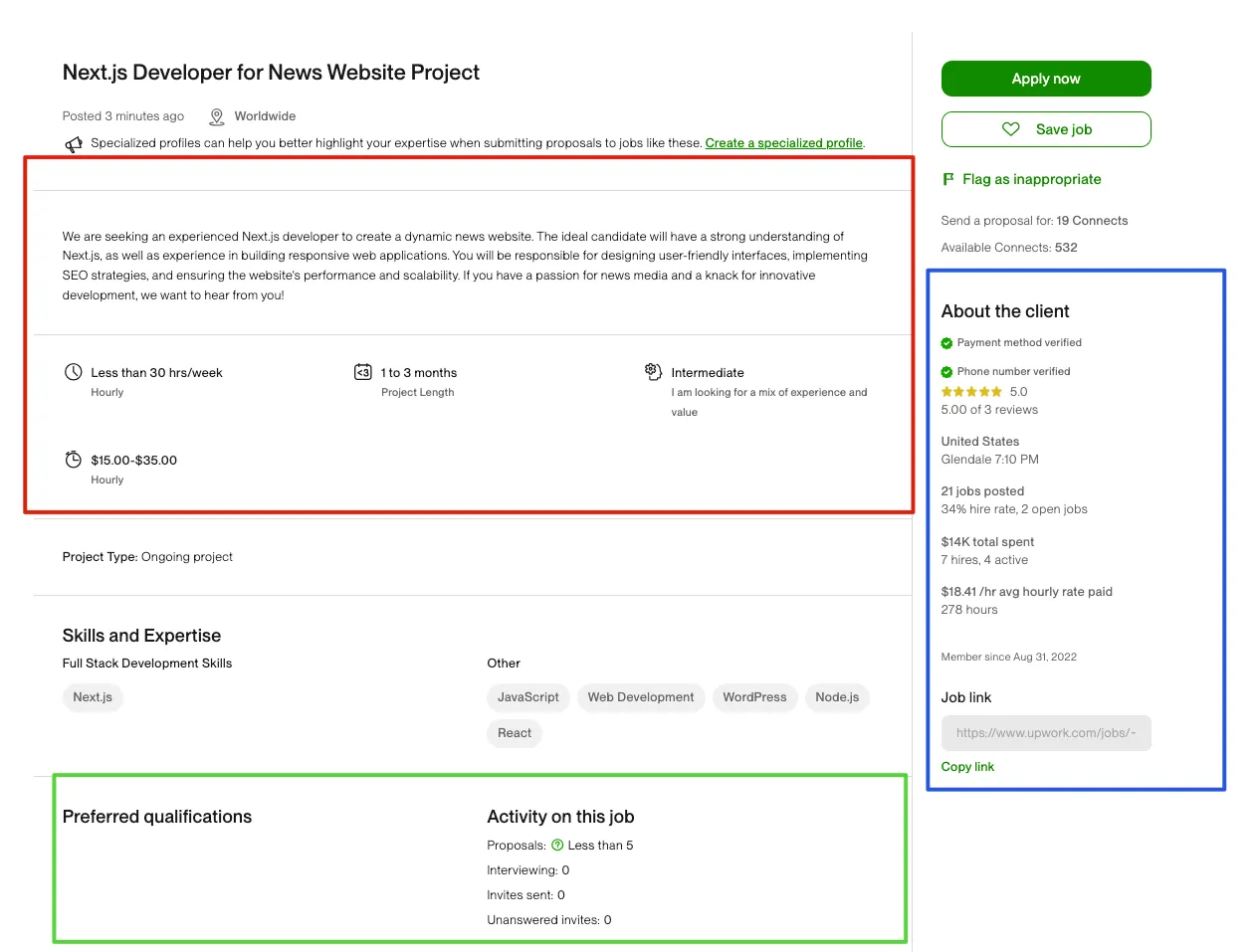This screenshot has width=1258, height=952.
Task: Click the Payment method verified checkmark icon
Action: click(946, 342)
